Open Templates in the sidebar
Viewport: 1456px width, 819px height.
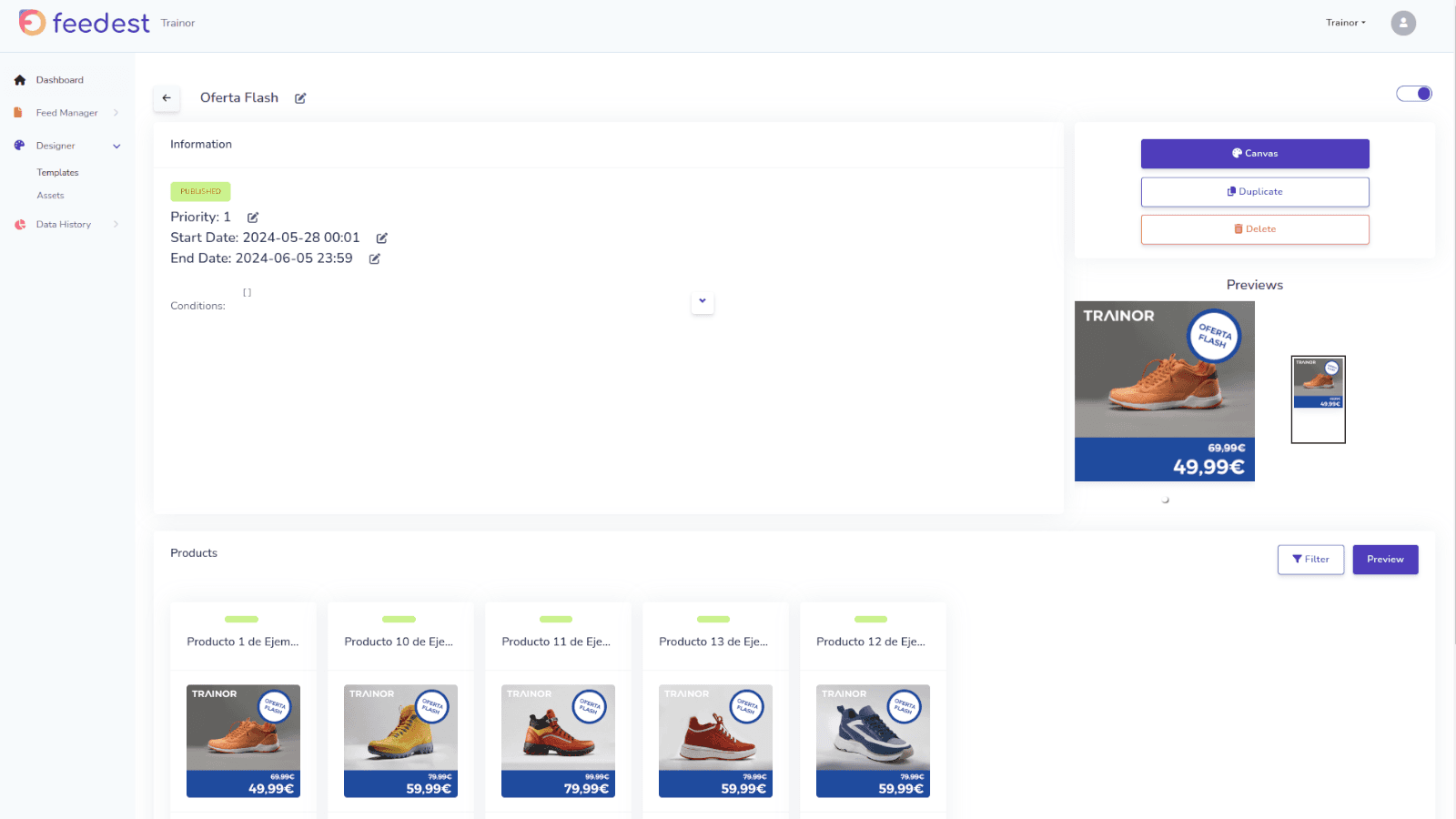tap(57, 173)
